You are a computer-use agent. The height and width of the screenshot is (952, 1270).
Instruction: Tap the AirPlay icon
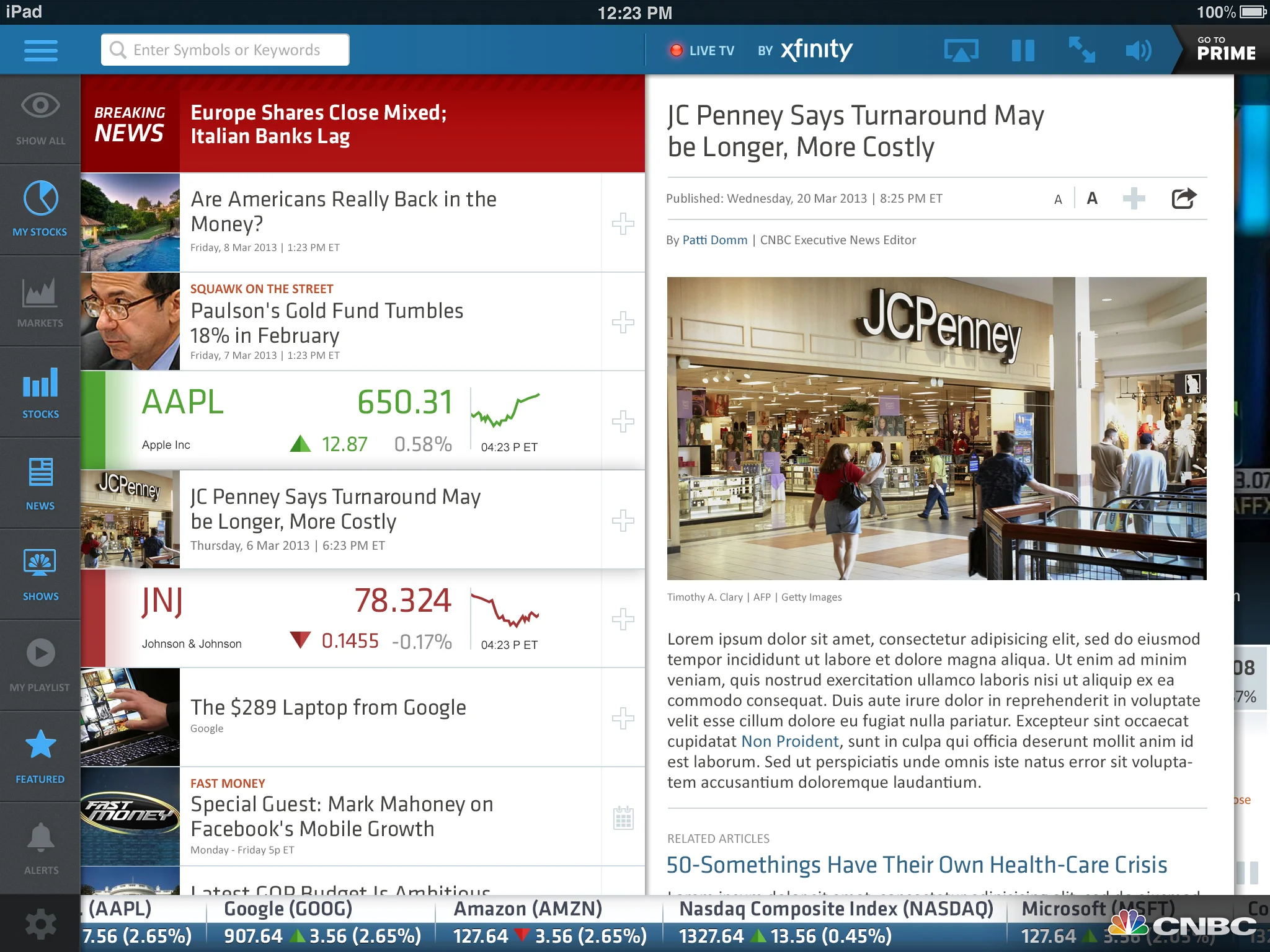(x=961, y=50)
